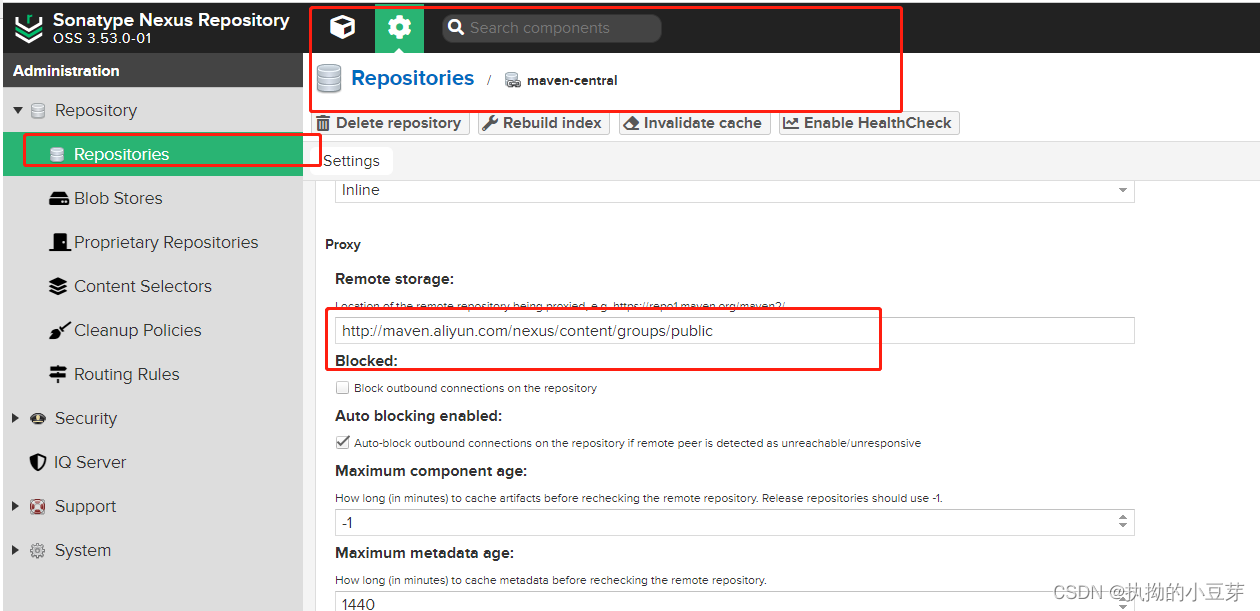Collapse the Repository tree node
The height and width of the screenshot is (611, 1260).
point(17,110)
